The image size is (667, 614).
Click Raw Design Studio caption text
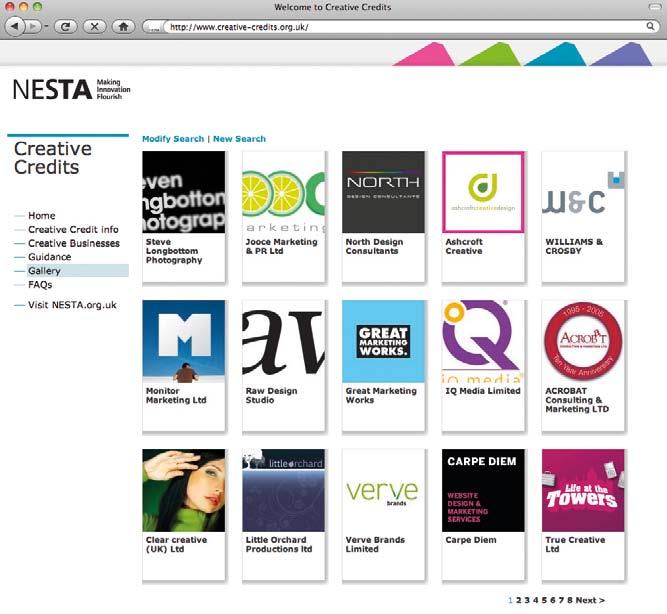pyautogui.click(x=271, y=395)
